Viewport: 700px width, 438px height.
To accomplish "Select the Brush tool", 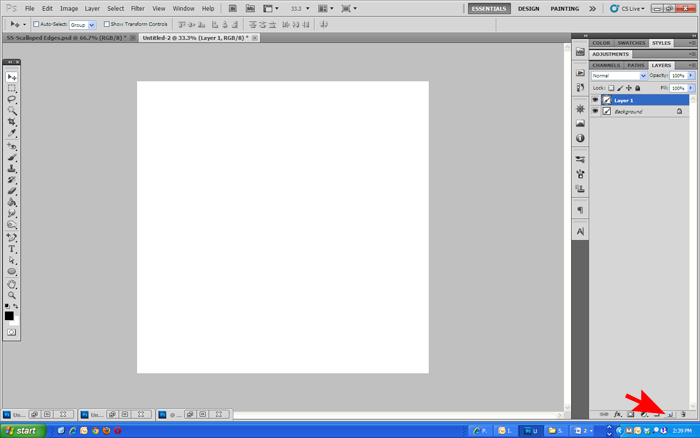I will coord(12,158).
